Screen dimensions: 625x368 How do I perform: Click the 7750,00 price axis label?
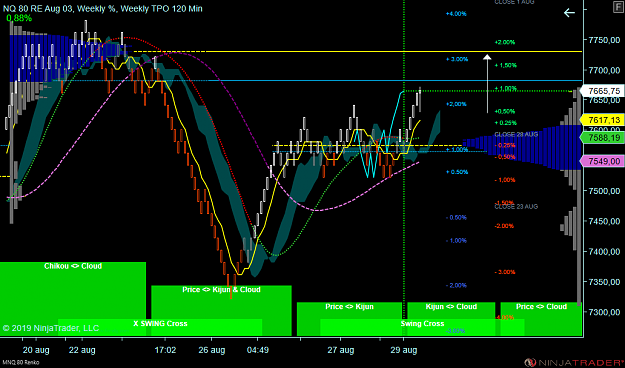pyautogui.click(x=604, y=40)
